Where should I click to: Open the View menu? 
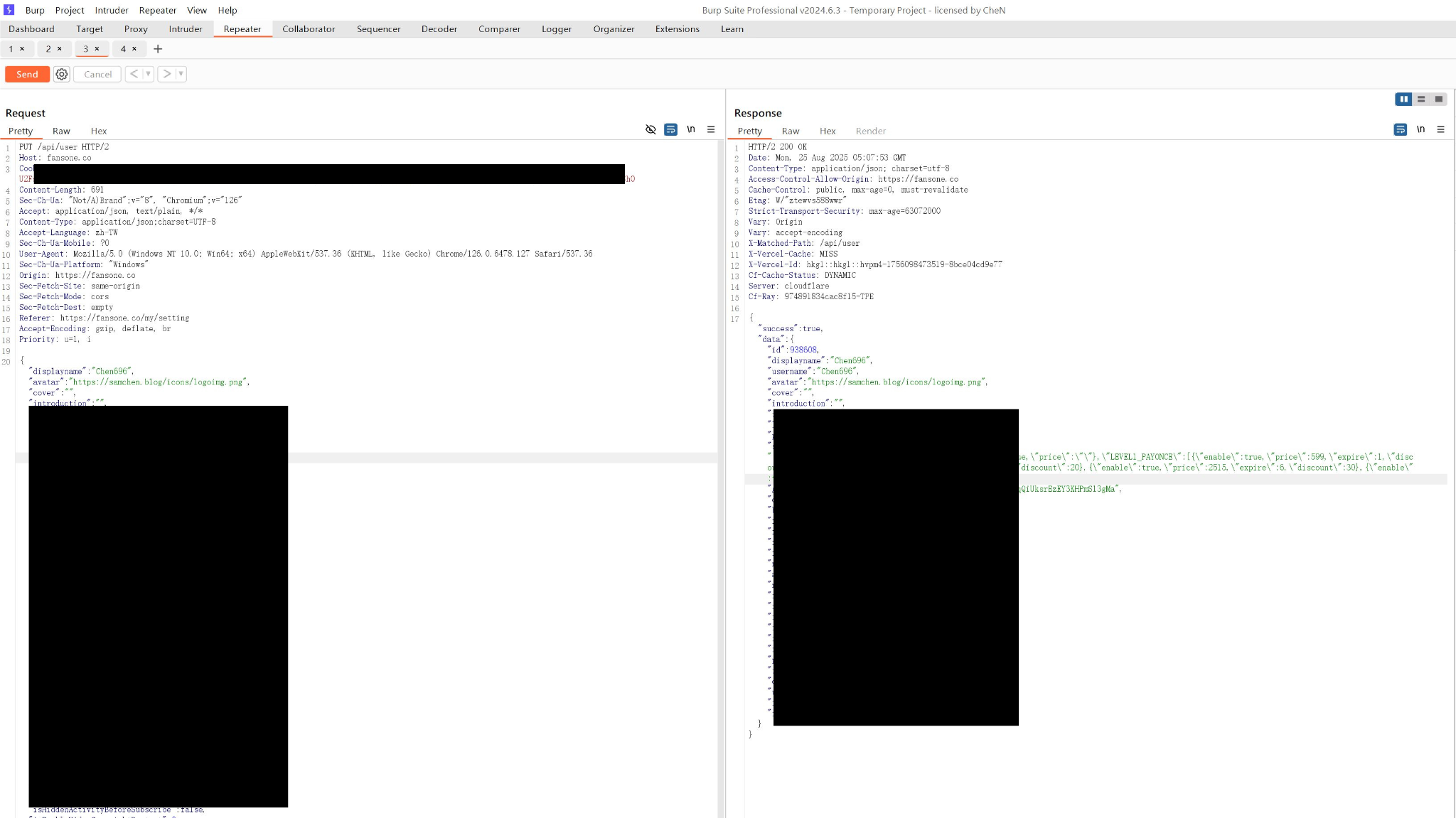click(x=197, y=10)
